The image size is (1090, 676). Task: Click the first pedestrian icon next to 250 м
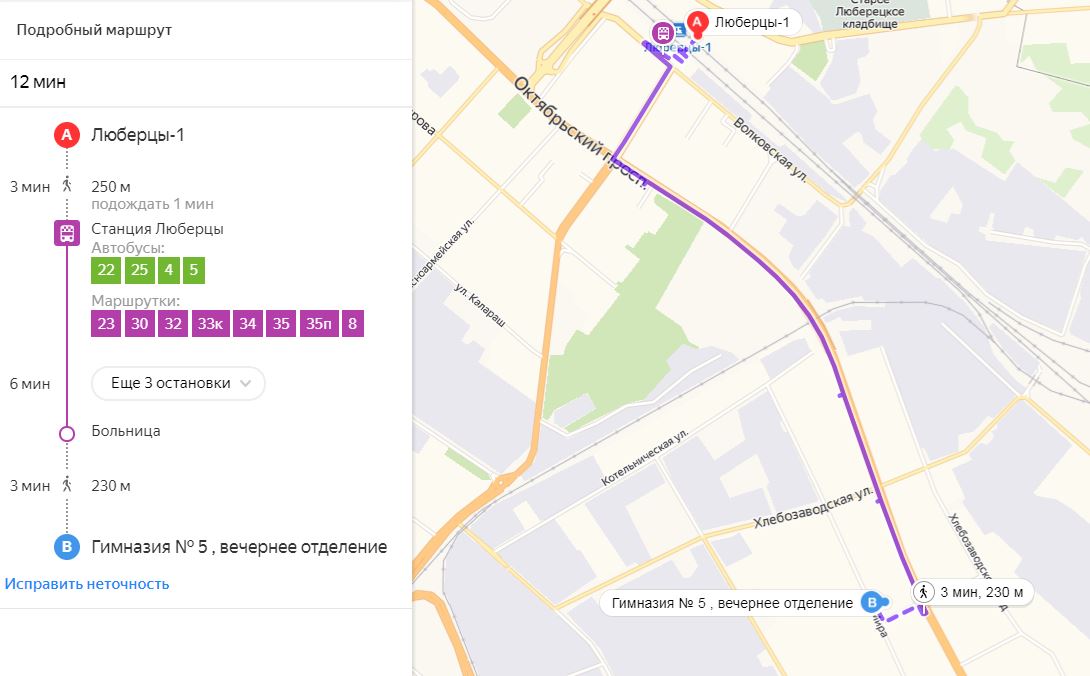point(67,186)
